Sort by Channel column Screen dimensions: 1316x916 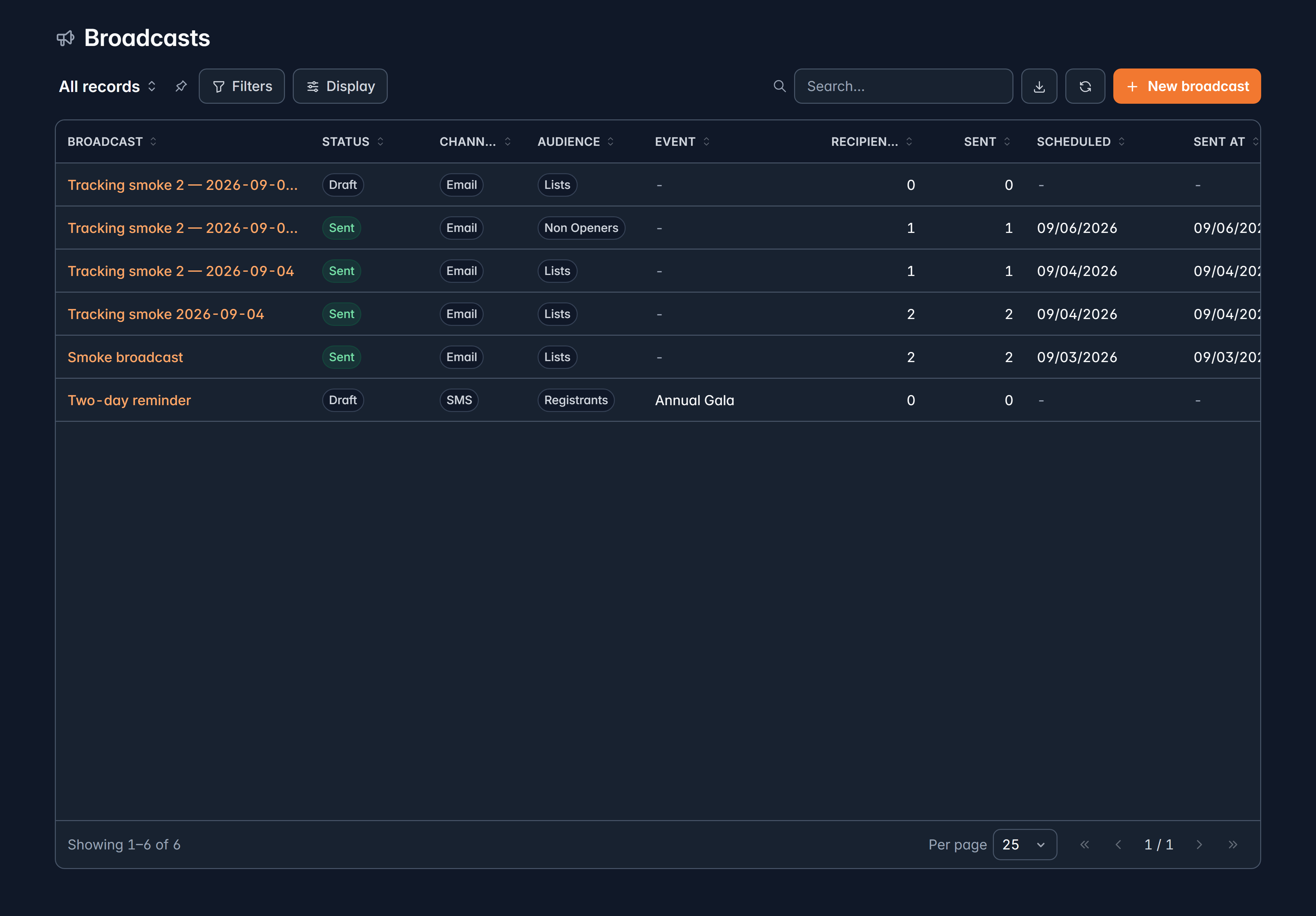[475, 142]
